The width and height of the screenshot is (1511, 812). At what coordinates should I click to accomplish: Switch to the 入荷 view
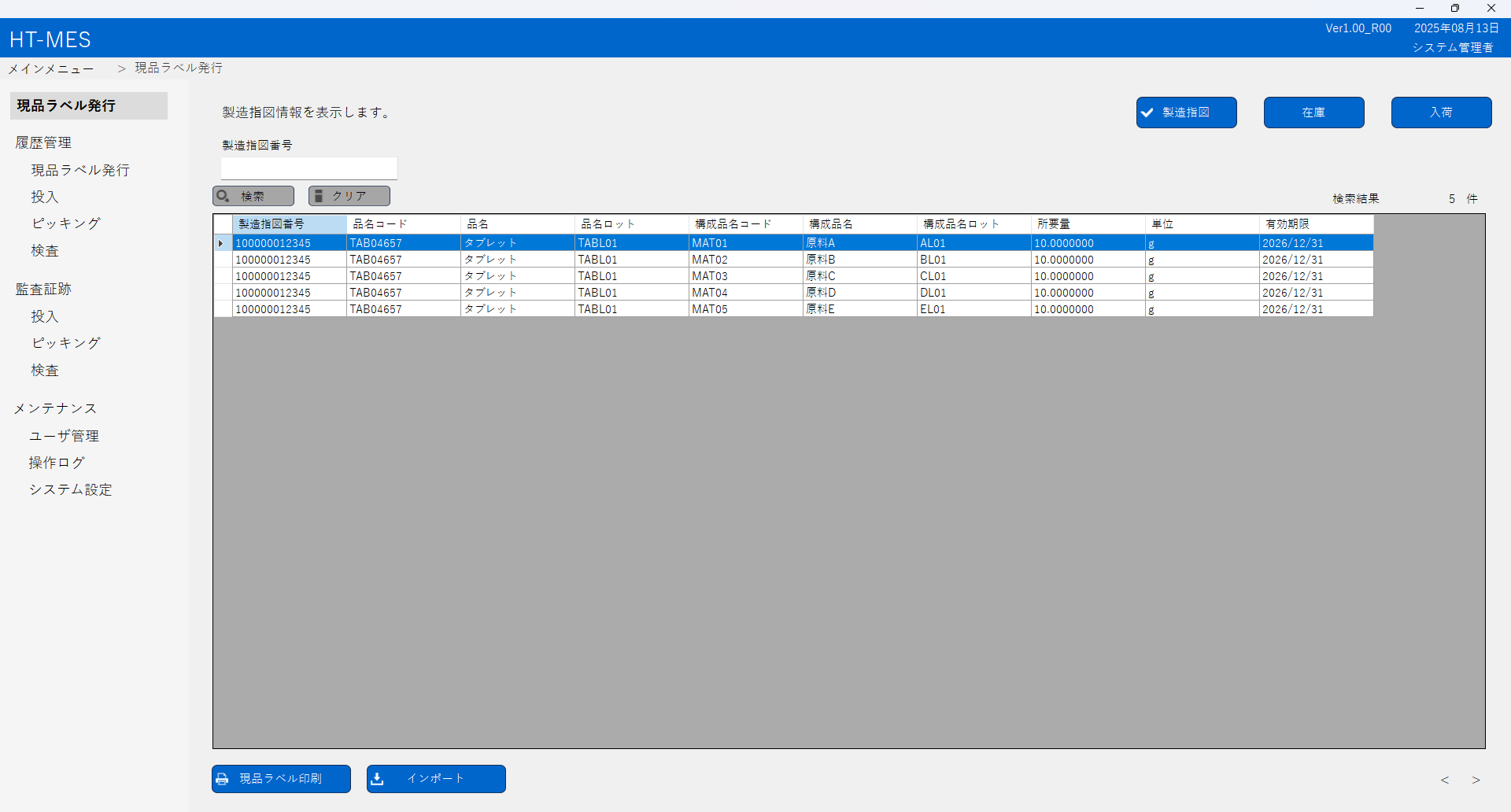coord(1441,113)
